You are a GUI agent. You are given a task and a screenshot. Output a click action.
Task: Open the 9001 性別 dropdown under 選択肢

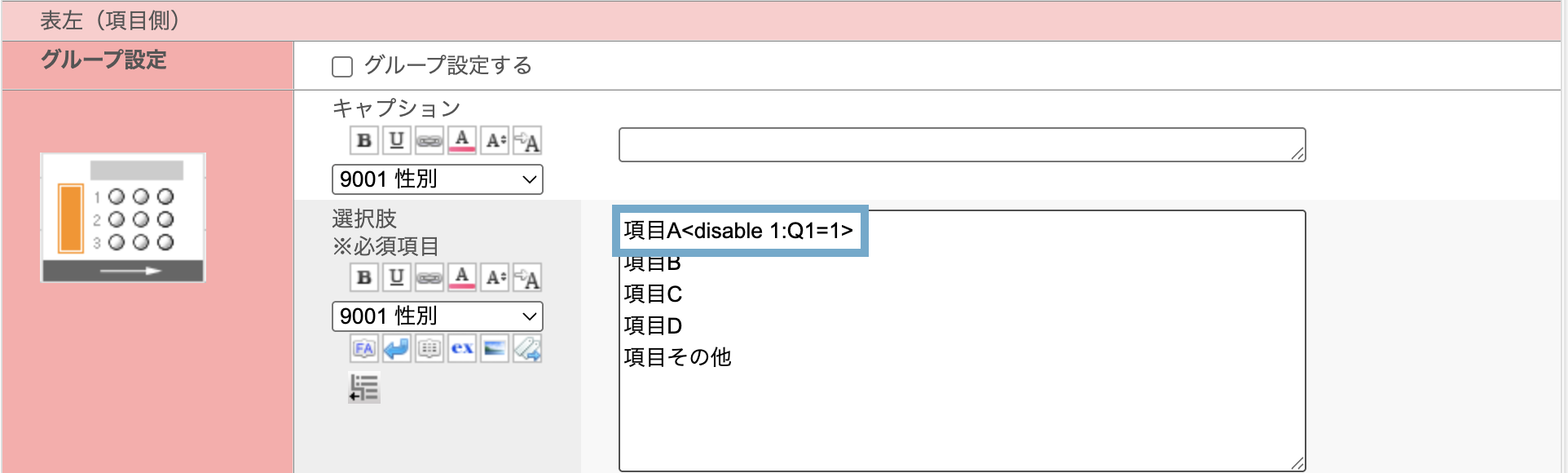(437, 316)
